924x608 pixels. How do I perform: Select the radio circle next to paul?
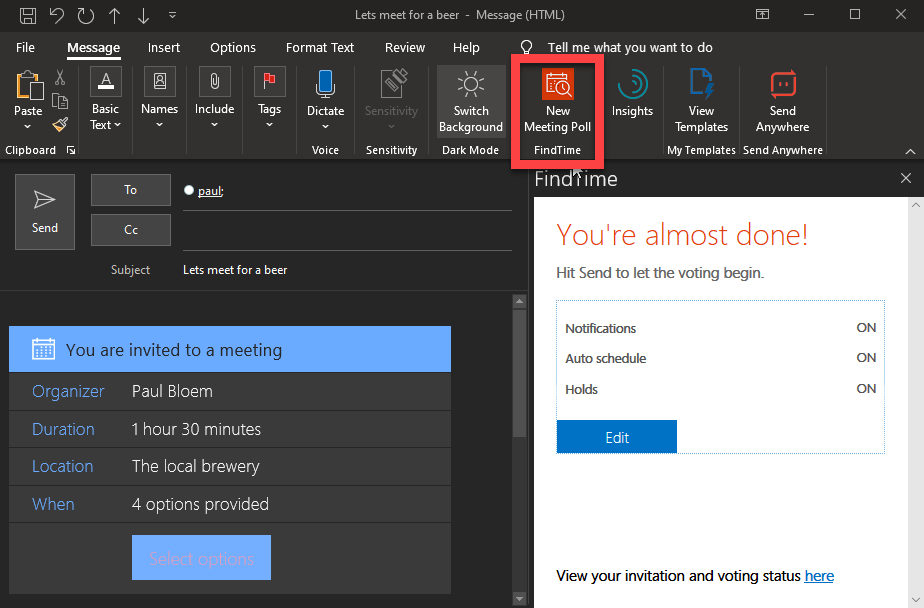[189, 190]
